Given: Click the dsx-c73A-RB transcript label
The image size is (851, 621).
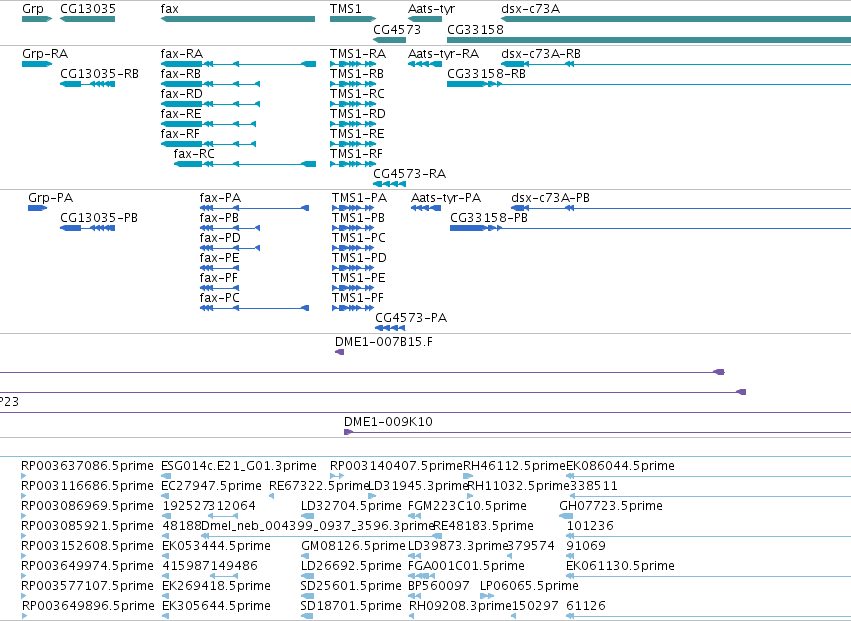Looking at the screenshot, I should (x=541, y=54).
